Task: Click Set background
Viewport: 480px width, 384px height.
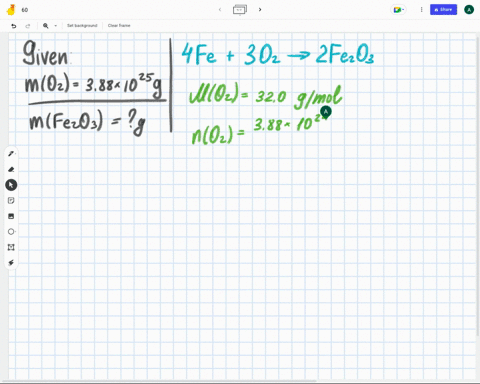Action: tap(82, 26)
